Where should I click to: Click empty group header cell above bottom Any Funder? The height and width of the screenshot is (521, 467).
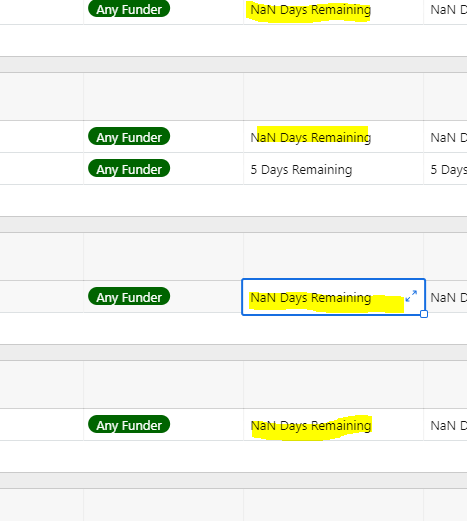click(163, 384)
